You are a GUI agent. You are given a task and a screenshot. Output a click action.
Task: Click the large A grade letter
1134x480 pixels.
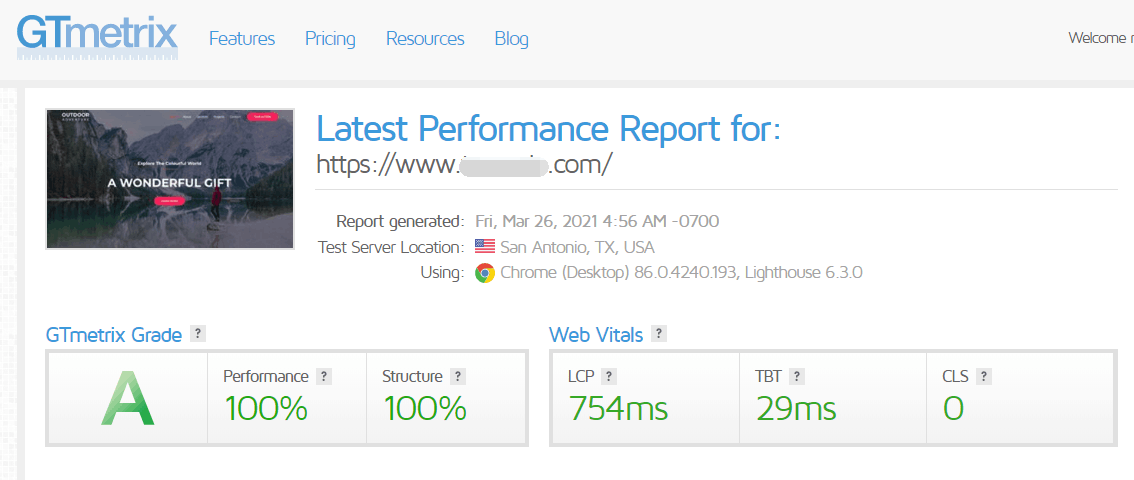[x=127, y=398]
